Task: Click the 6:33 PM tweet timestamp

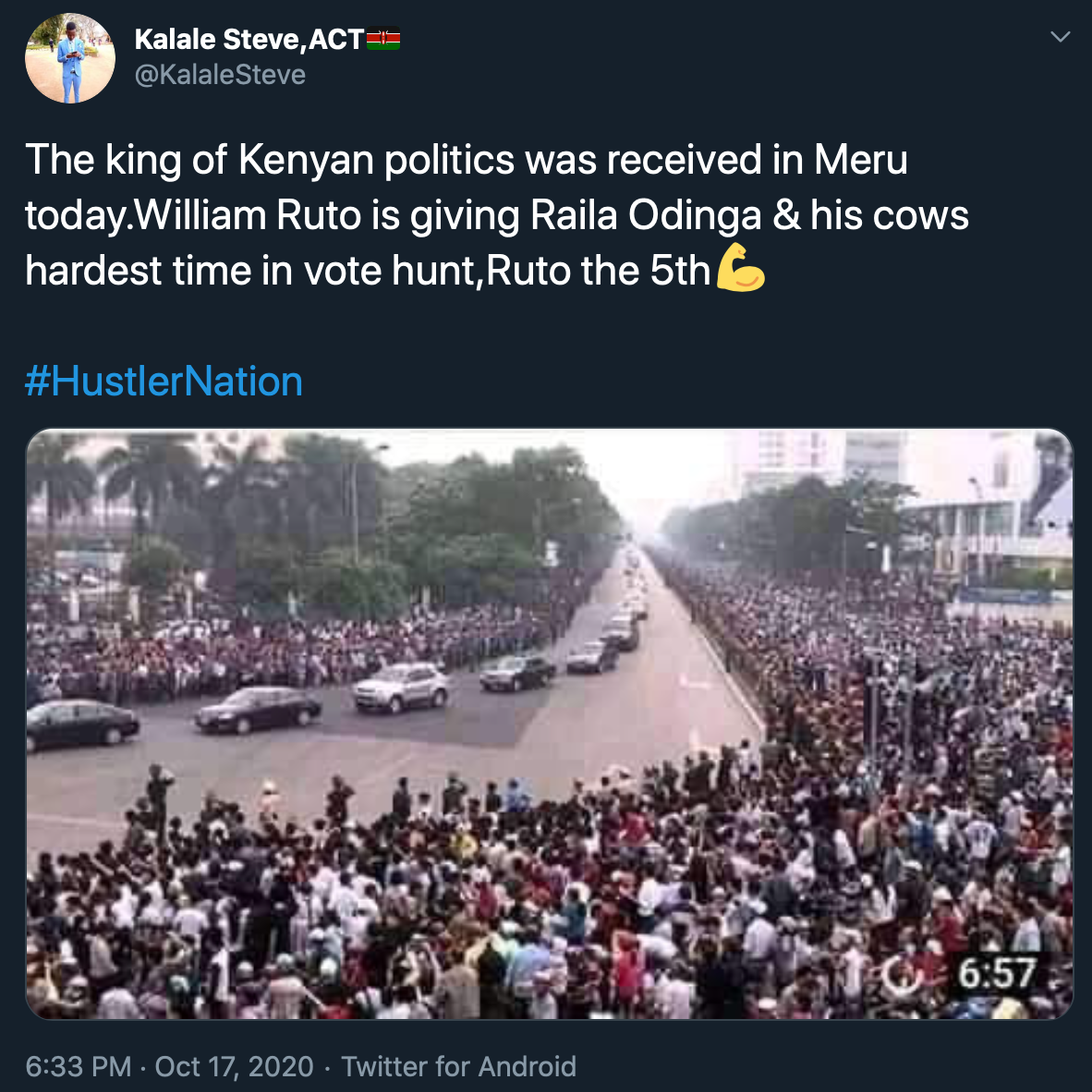Action: pos(79,1067)
